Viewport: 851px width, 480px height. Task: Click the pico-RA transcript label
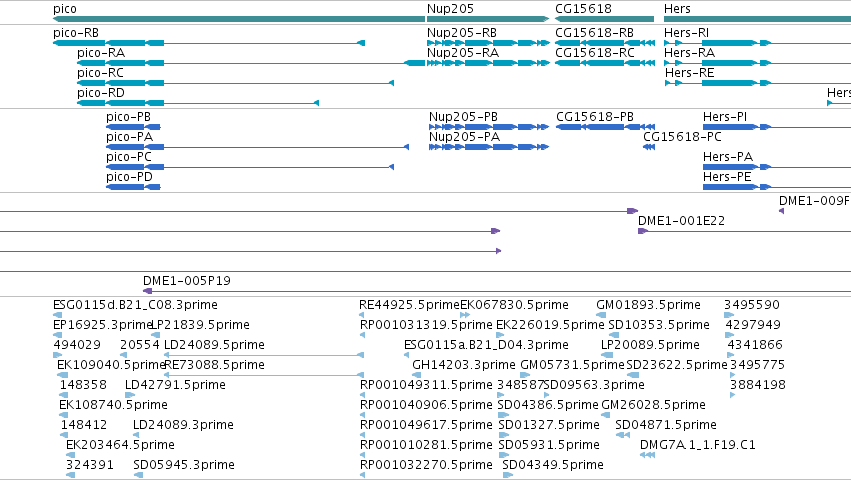[x=101, y=53]
